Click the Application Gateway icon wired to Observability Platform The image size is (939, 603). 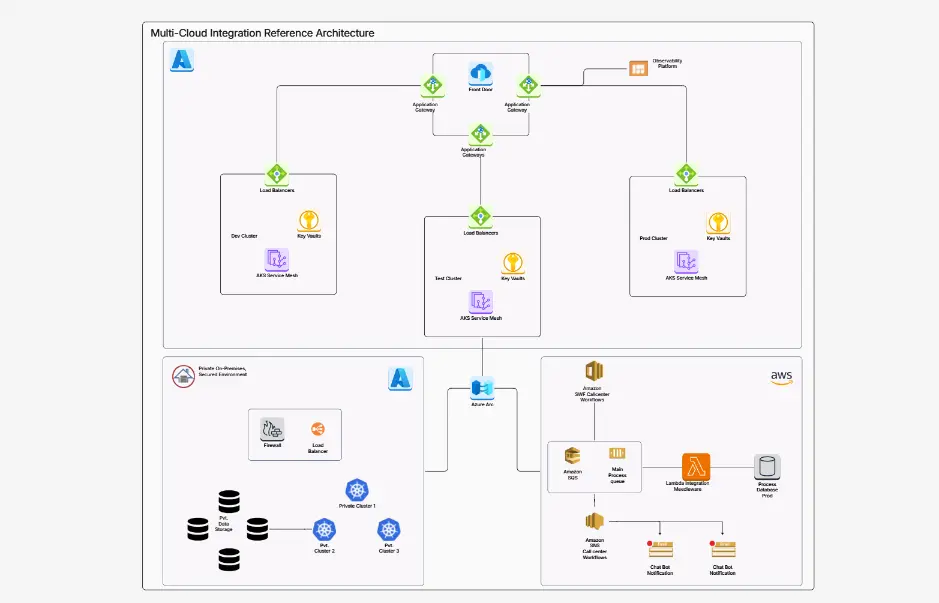528,86
